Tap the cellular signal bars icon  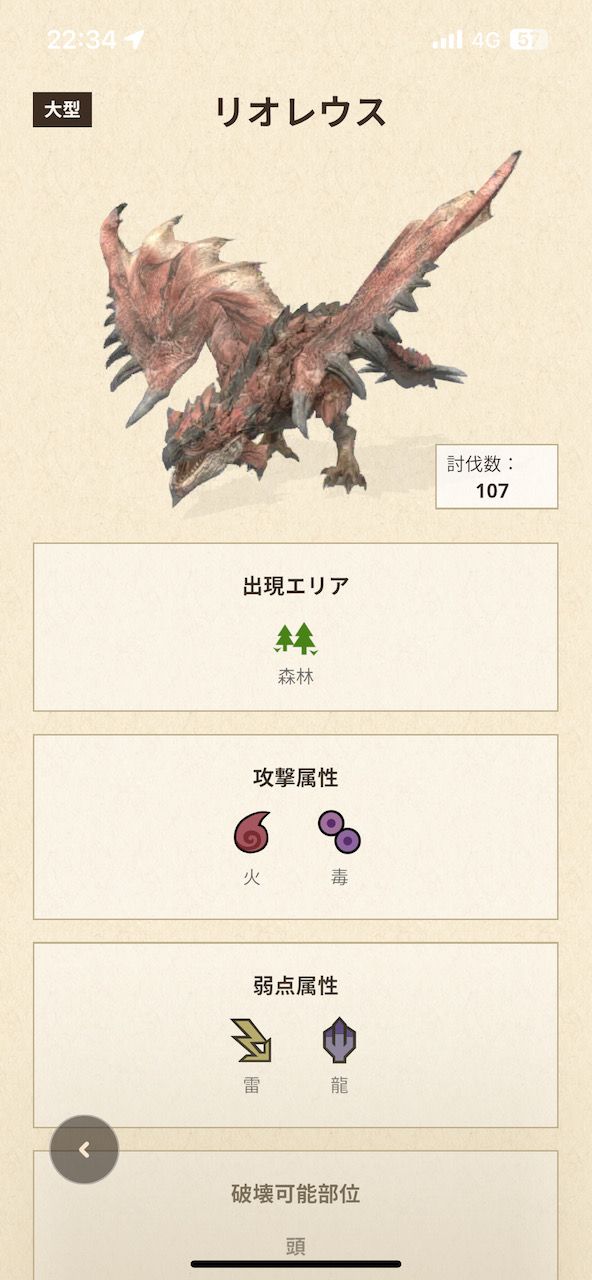[x=447, y=40]
